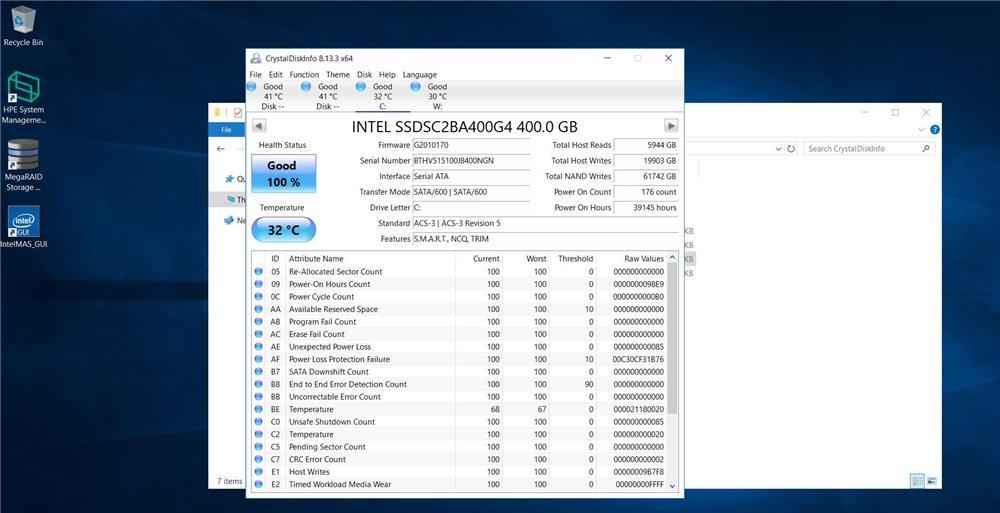This screenshot has height=513, width=1000.
Task: Click status orb beside Host Writes
Action: (x=258, y=472)
